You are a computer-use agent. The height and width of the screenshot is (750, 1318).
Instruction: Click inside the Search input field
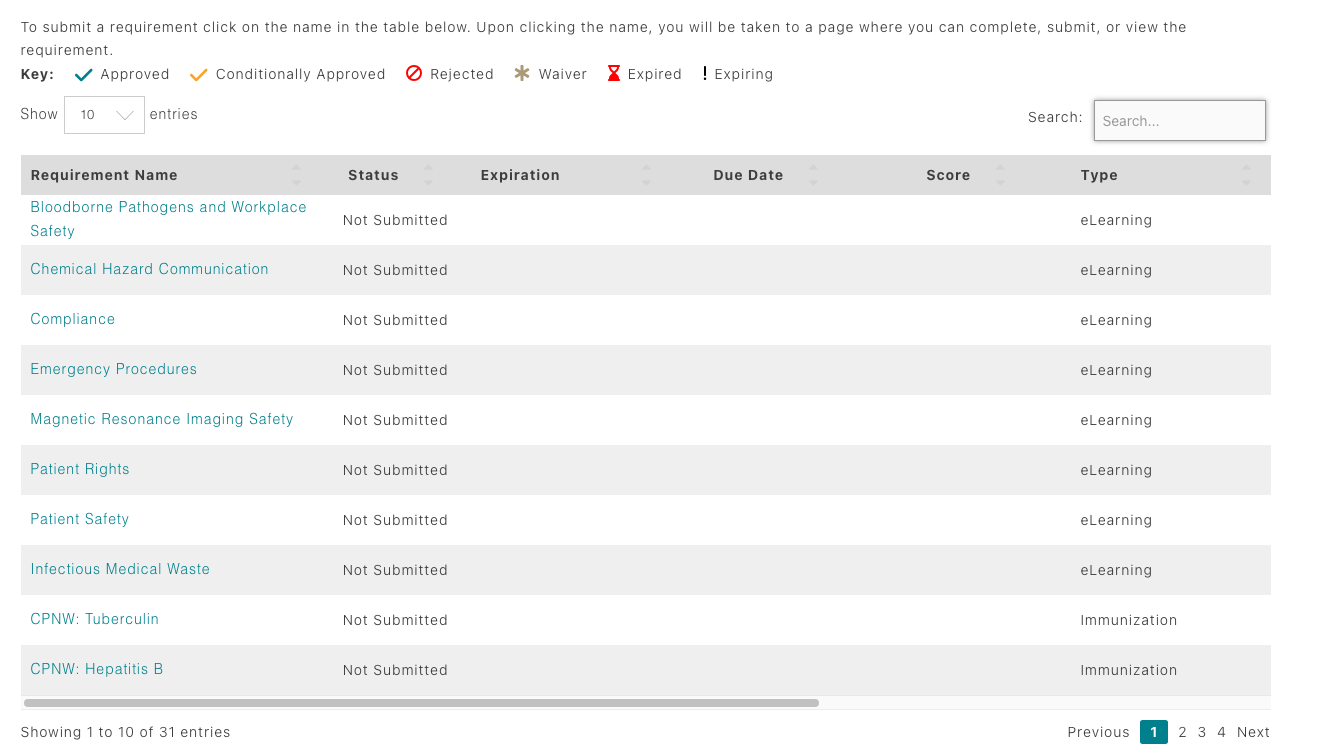click(1179, 120)
